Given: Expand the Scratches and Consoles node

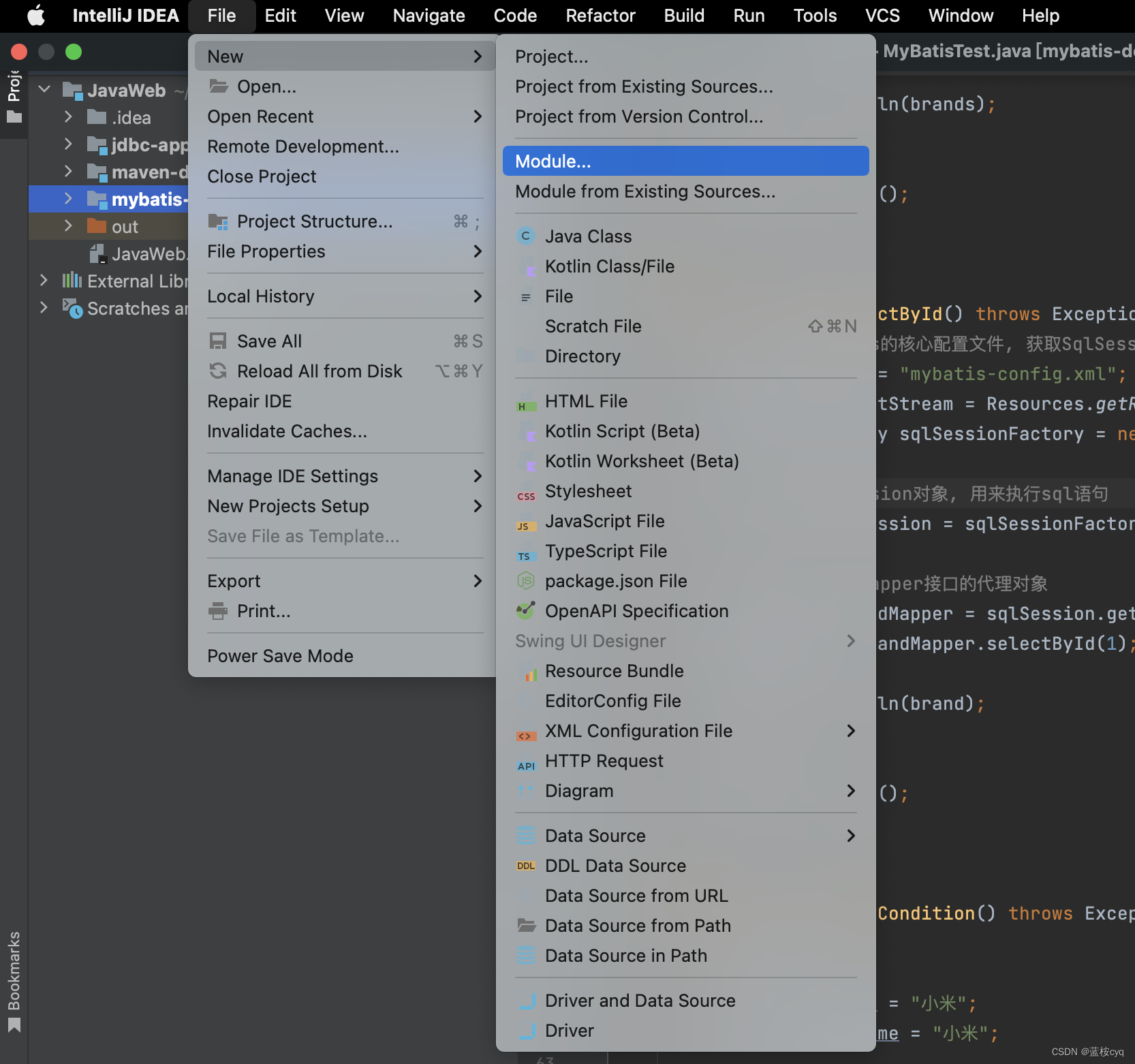Looking at the screenshot, I should click(44, 308).
